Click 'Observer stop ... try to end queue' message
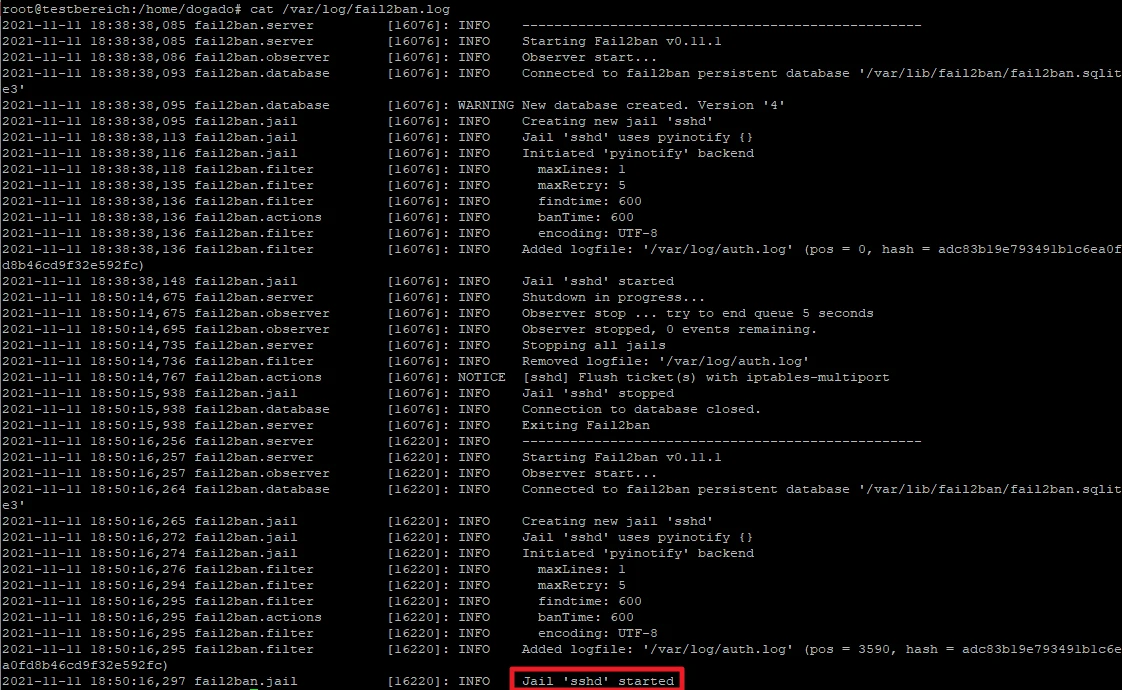1122x690 pixels. pyautogui.click(x=697, y=313)
